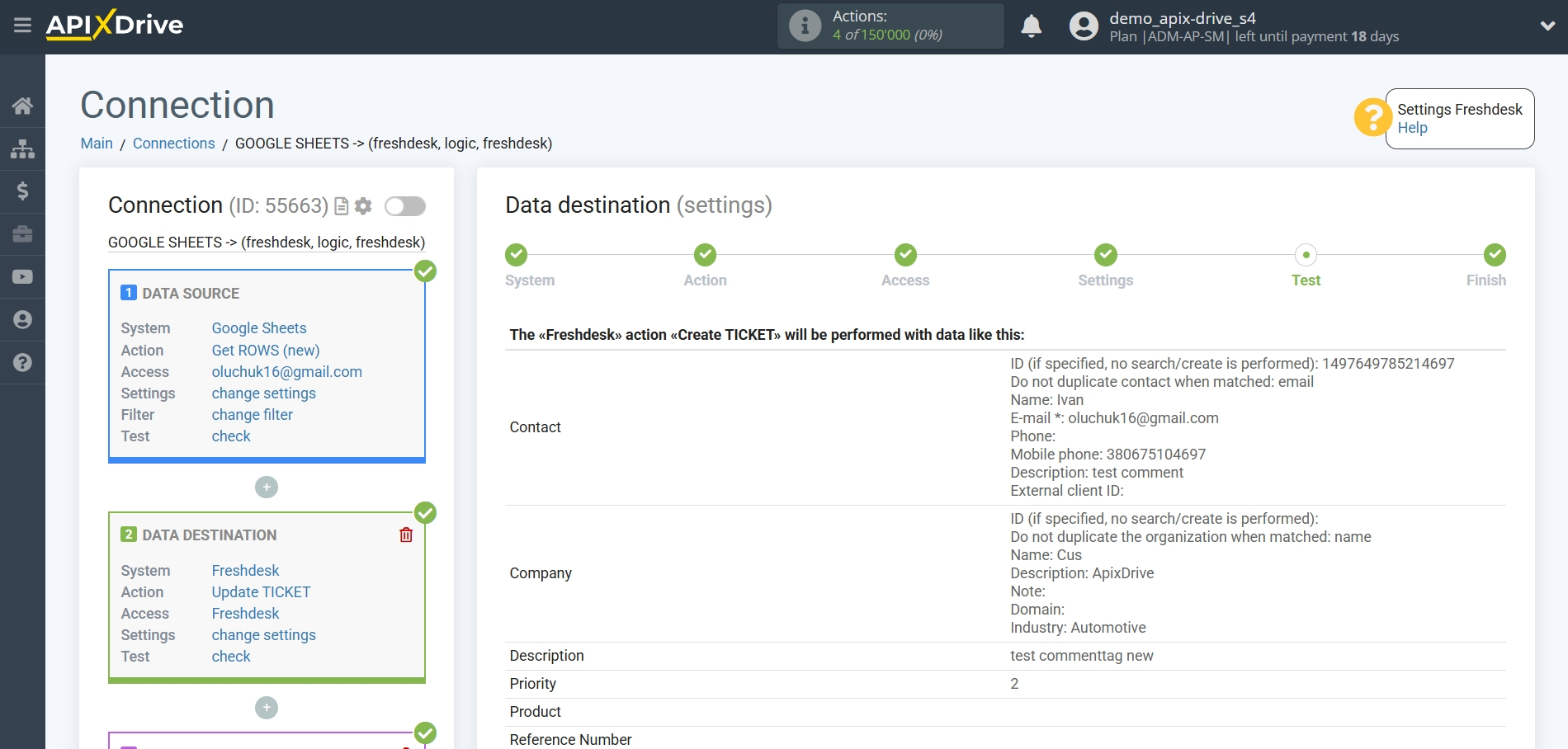The height and width of the screenshot is (749, 1568).
Task: Click the Connections breadcrumb link
Action: (174, 144)
